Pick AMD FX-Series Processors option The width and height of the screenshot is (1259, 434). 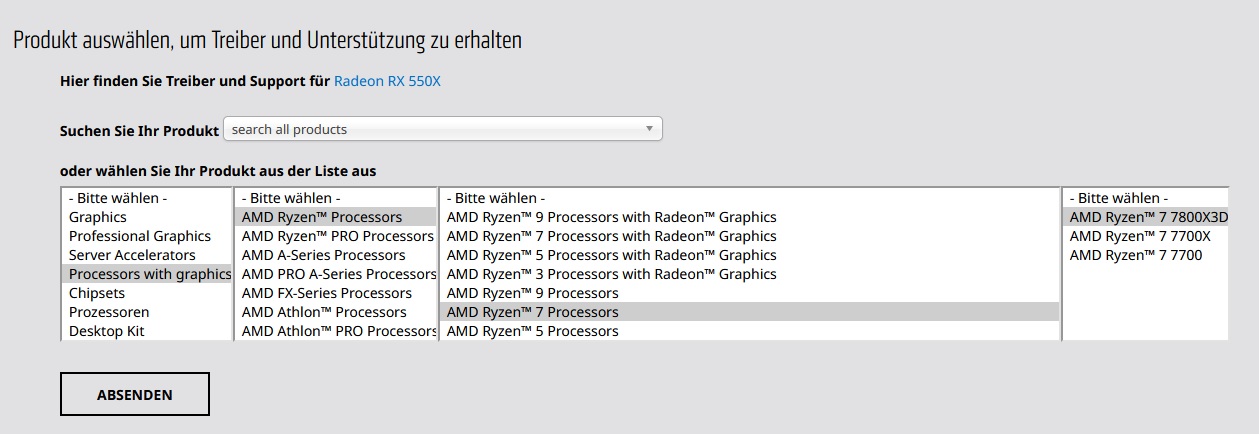(x=326, y=293)
